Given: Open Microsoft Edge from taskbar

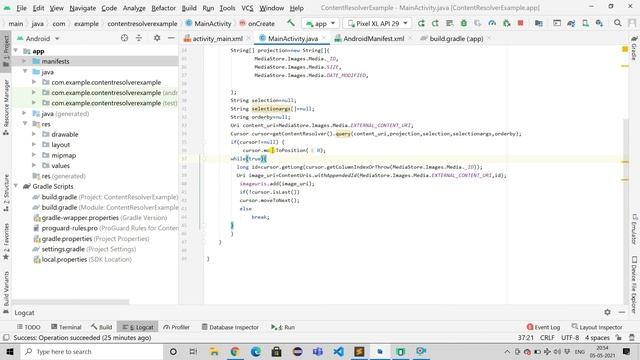Looking at the screenshot, I should coord(256,351).
